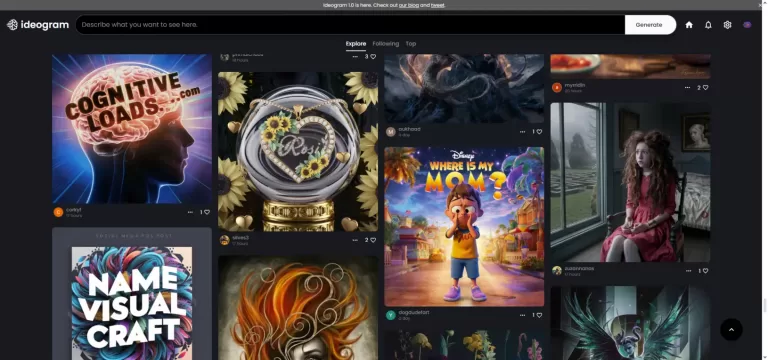This screenshot has width=768, height=360.
Task: Open more options for Cognitive Loads image
Action: pos(190,212)
